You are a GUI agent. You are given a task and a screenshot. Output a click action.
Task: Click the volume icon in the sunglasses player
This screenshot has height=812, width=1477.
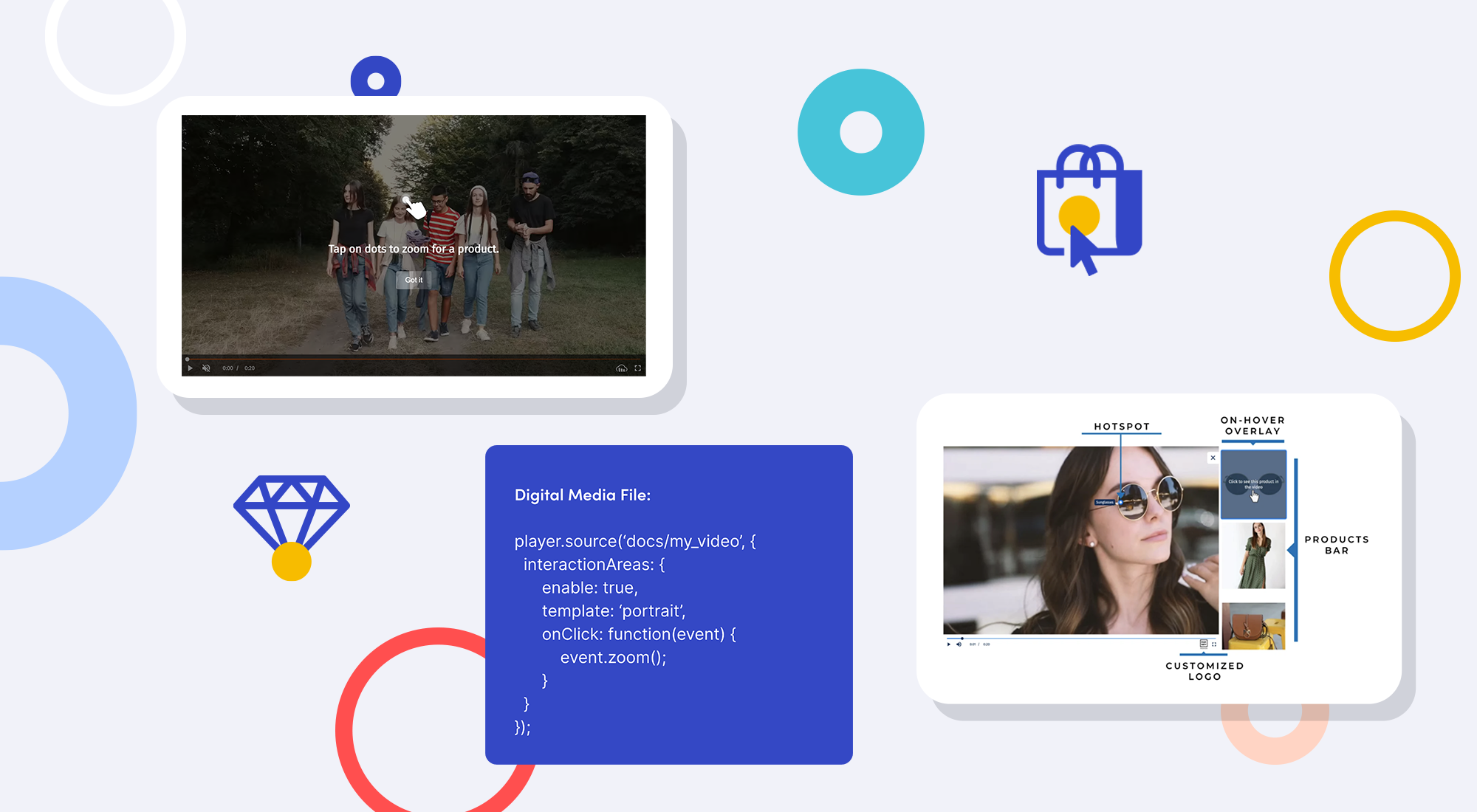click(x=959, y=644)
